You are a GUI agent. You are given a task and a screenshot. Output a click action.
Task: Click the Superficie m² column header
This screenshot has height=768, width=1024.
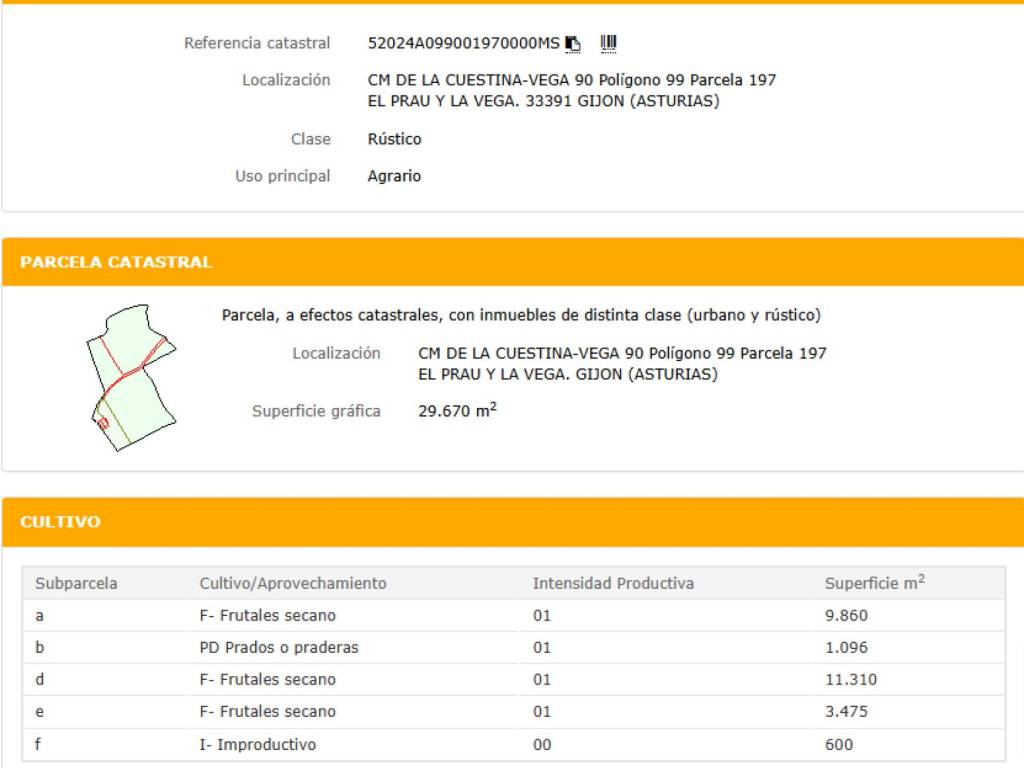click(874, 583)
